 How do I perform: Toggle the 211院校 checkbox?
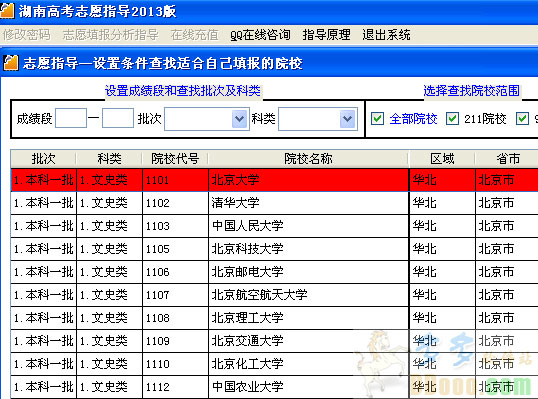pyautogui.click(x=452, y=119)
